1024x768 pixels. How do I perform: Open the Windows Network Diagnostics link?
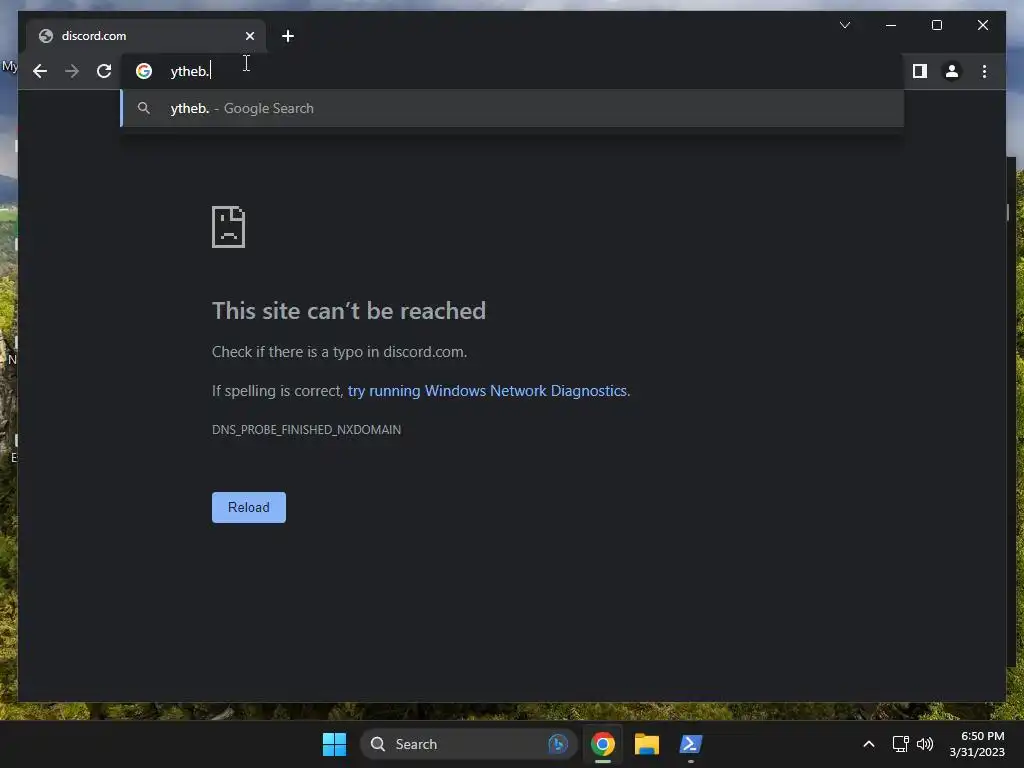(x=488, y=391)
